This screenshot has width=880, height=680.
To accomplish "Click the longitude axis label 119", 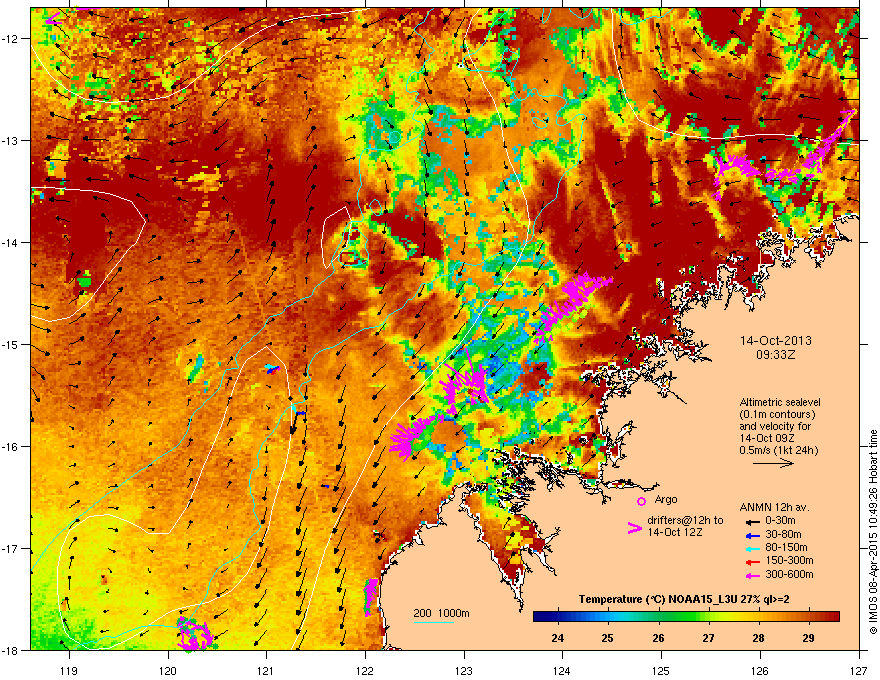I will point(69,670).
